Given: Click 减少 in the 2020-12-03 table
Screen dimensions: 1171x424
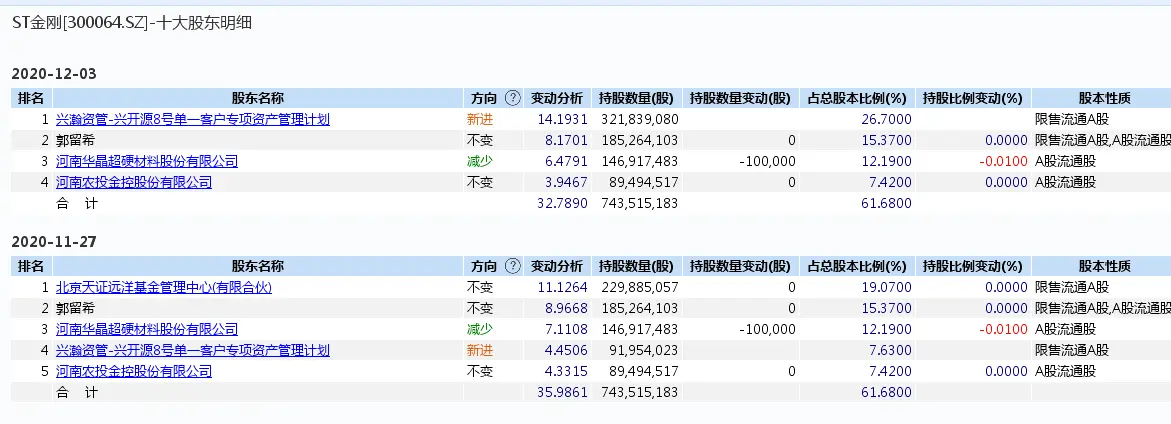Looking at the screenshot, I should [480, 160].
